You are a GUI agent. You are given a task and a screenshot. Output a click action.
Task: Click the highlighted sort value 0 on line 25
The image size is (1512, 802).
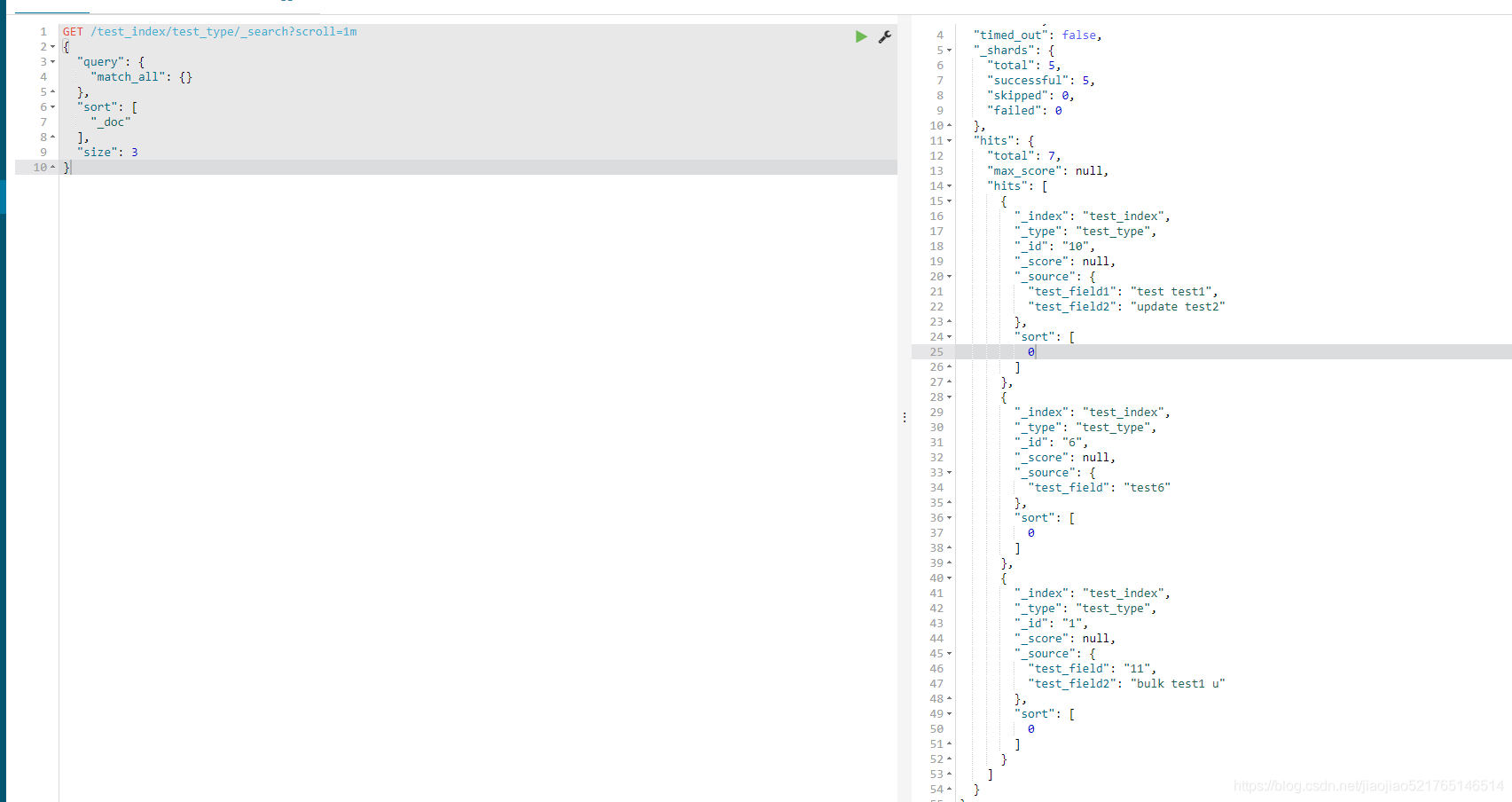point(1030,351)
